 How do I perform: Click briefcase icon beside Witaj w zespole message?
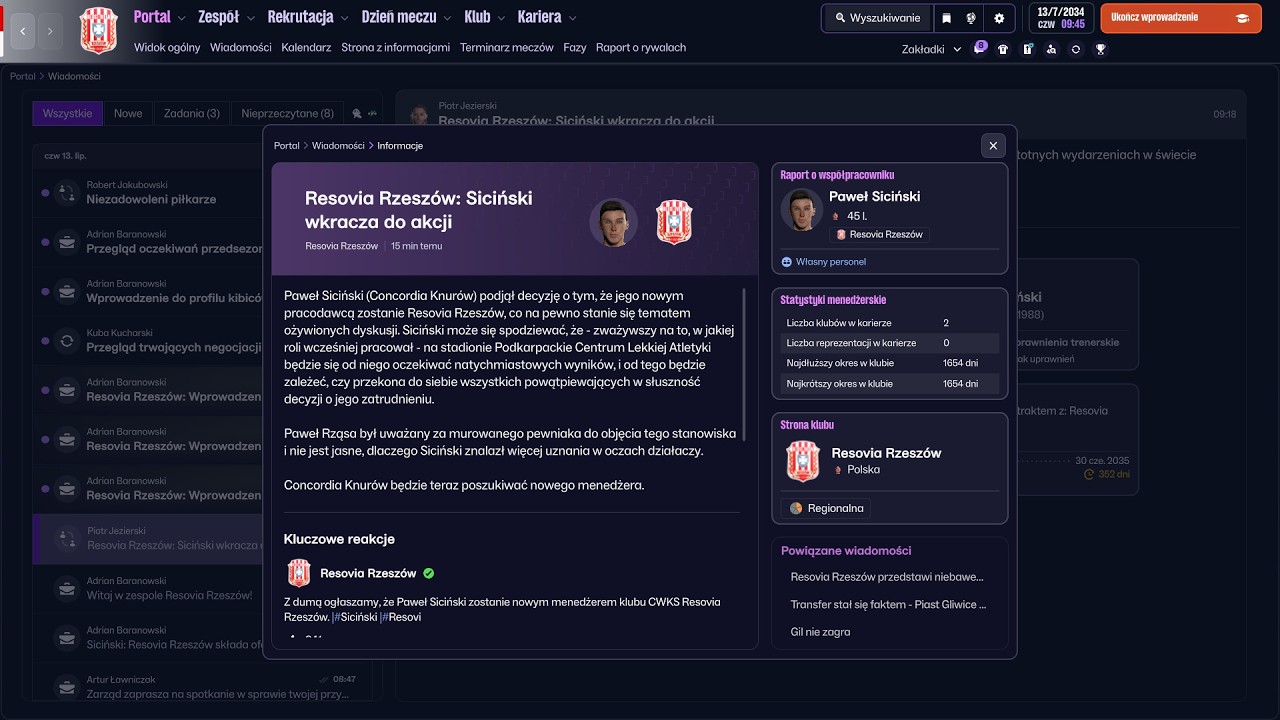(66, 588)
